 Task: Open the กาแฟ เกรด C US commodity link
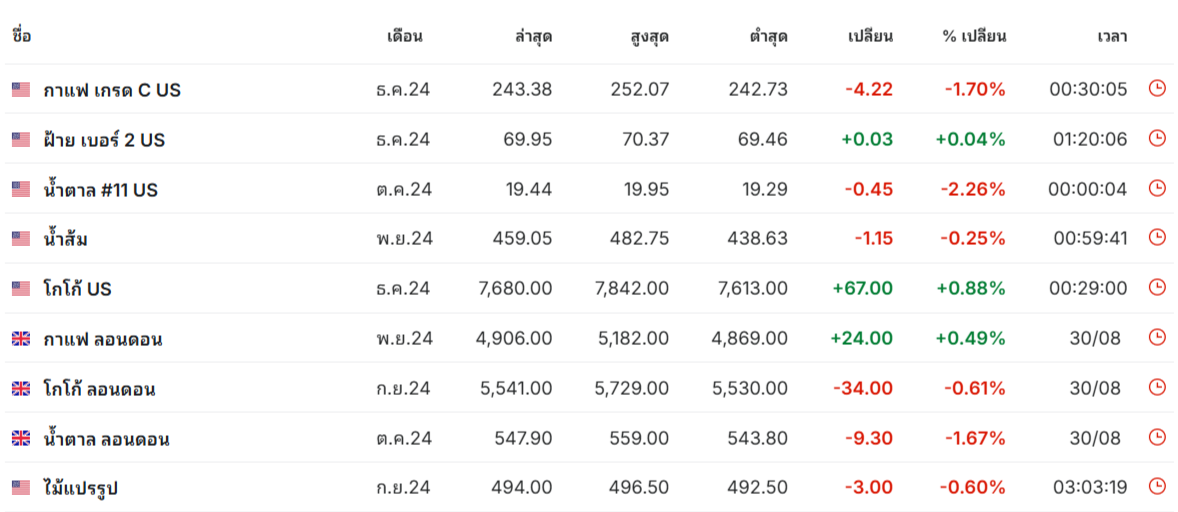pos(112,90)
